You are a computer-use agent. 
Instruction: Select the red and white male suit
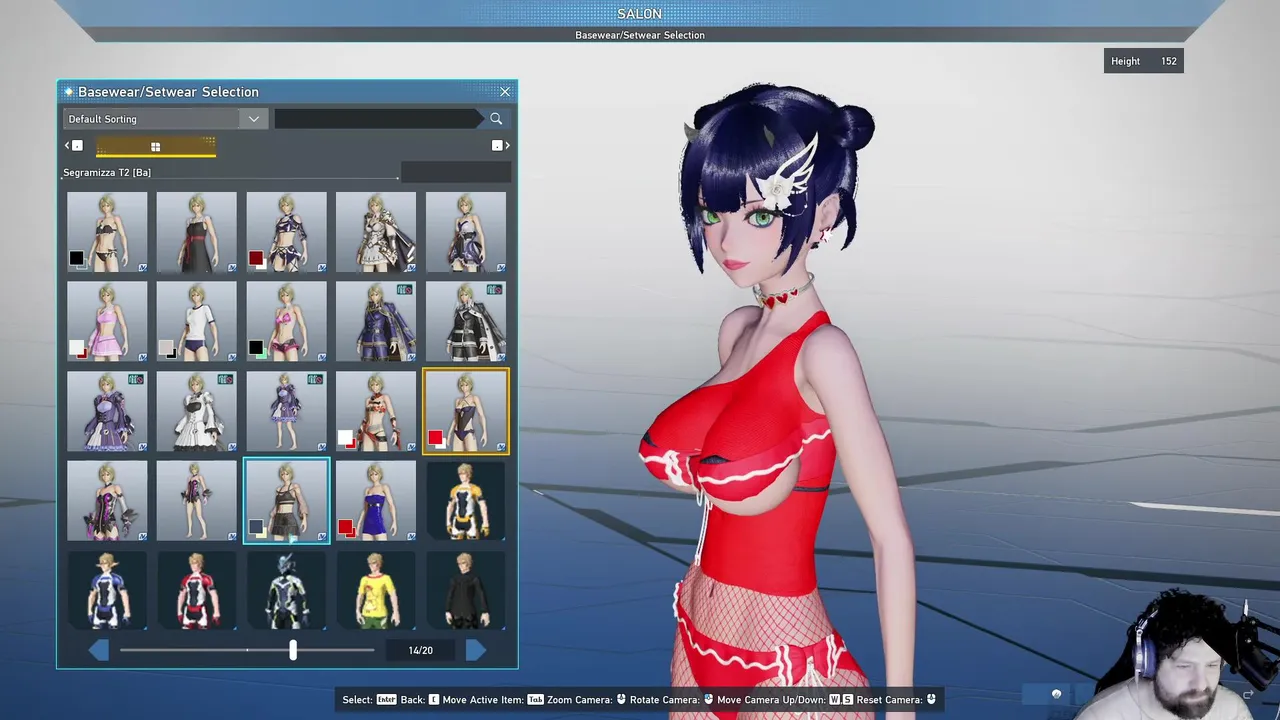click(x=197, y=590)
